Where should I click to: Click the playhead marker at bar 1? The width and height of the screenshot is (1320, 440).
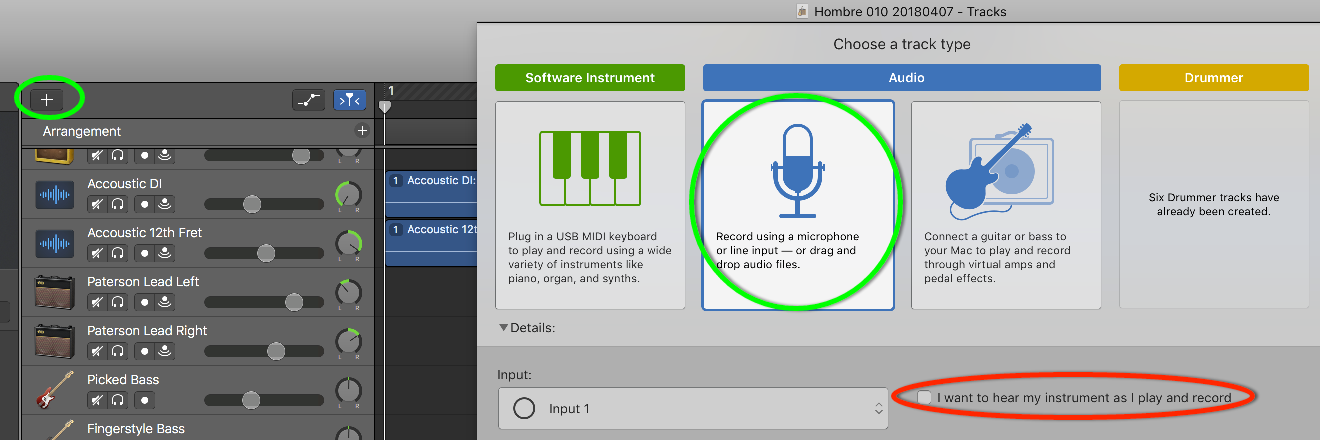(x=385, y=106)
